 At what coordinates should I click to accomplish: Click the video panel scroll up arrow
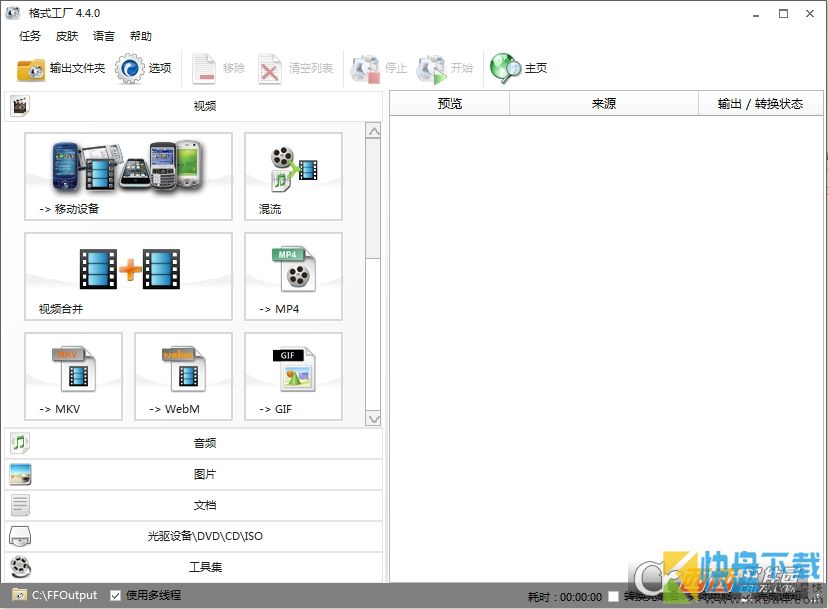373,131
